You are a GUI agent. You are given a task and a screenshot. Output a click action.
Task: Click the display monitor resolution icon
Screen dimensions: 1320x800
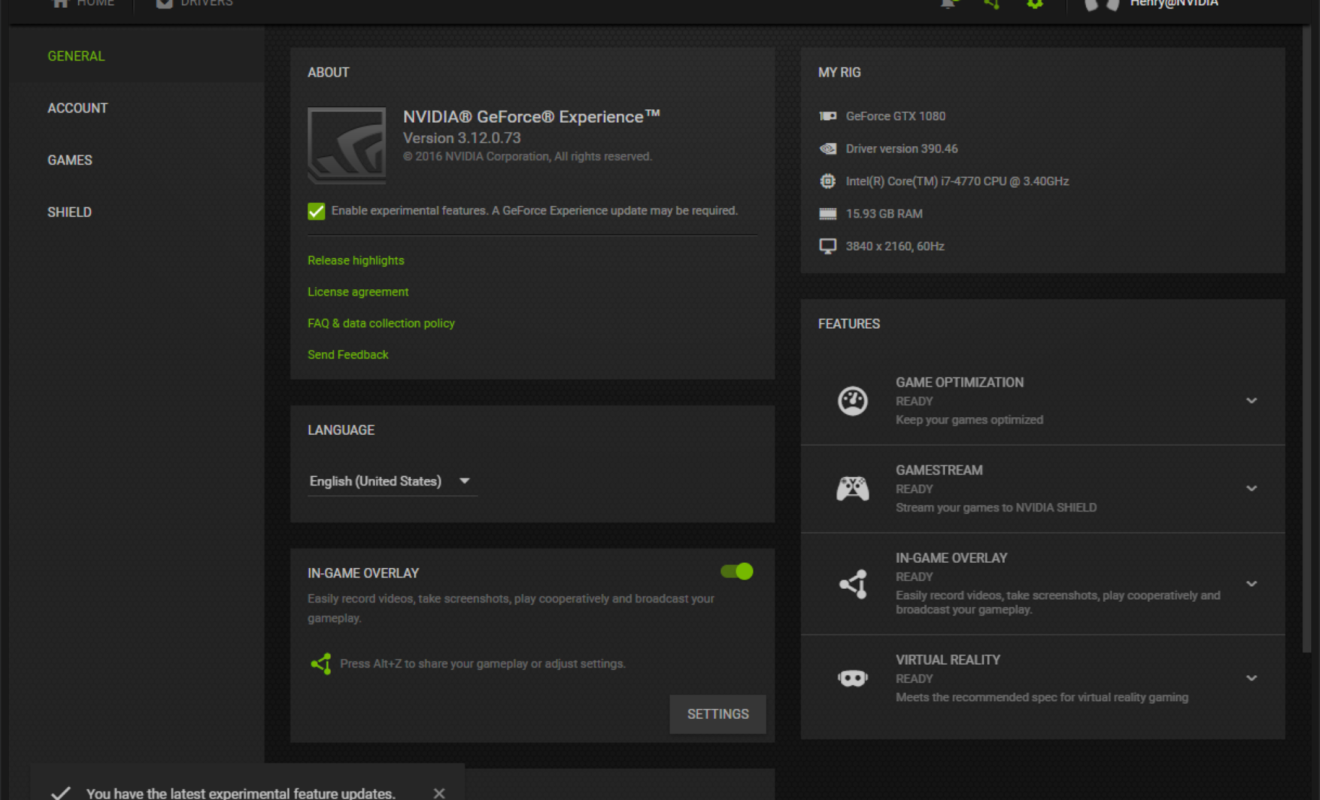tap(828, 246)
